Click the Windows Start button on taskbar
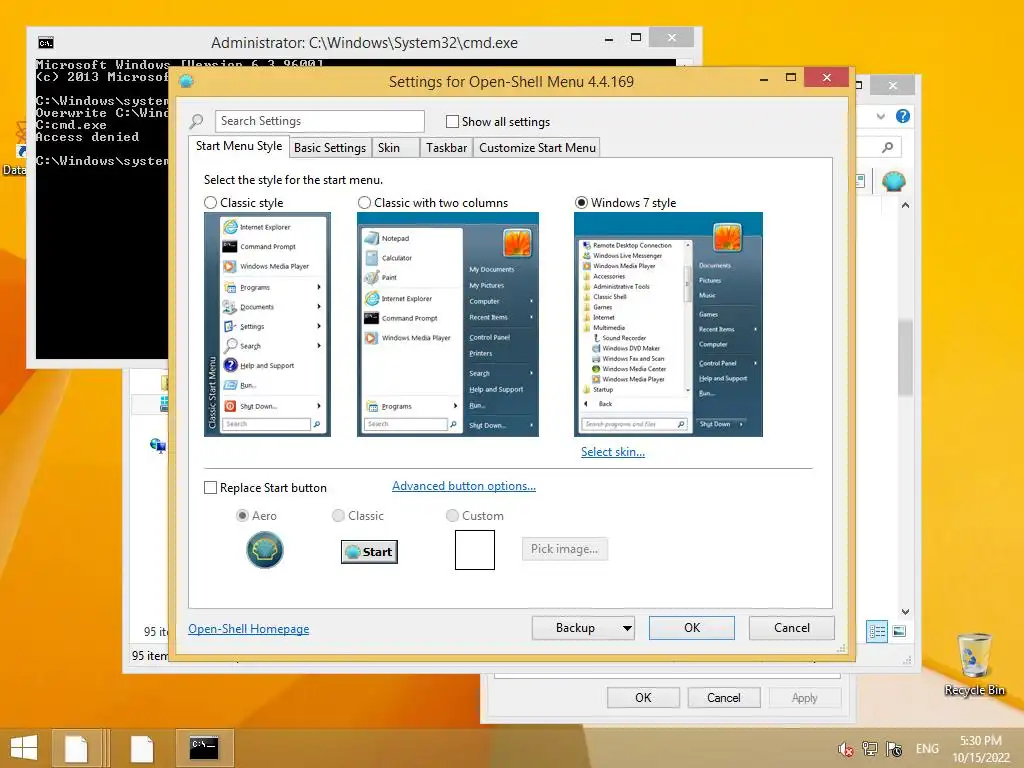This screenshot has height=768, width=1024. pos(24,748)
